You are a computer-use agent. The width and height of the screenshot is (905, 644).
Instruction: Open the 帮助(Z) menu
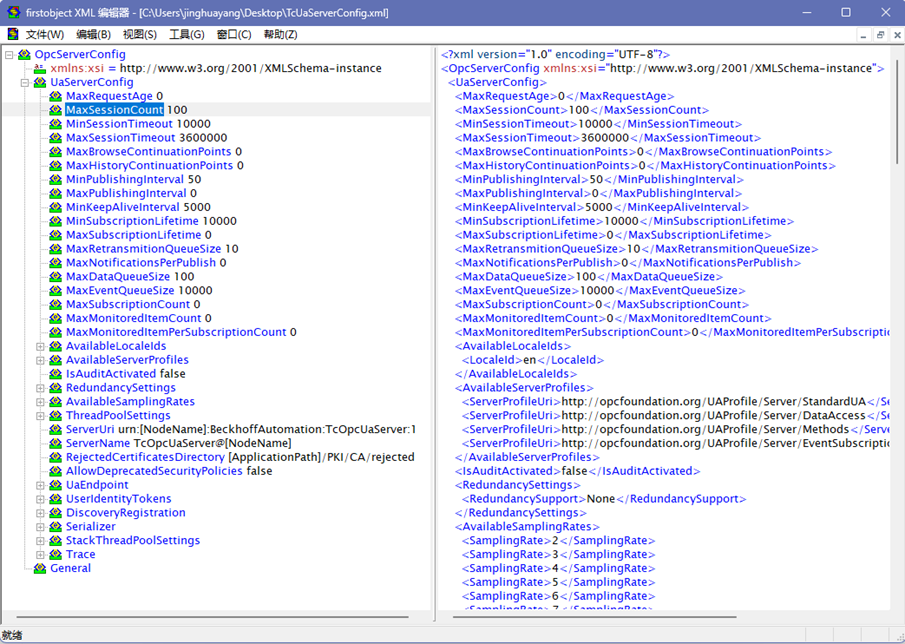280,34
